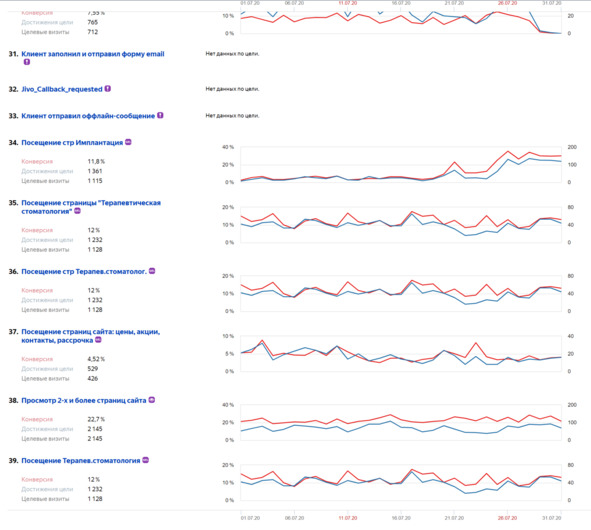
Task: Click icon beside 'Просмотр 2-х и более страниц сайта'
Action: click(152, 400)
